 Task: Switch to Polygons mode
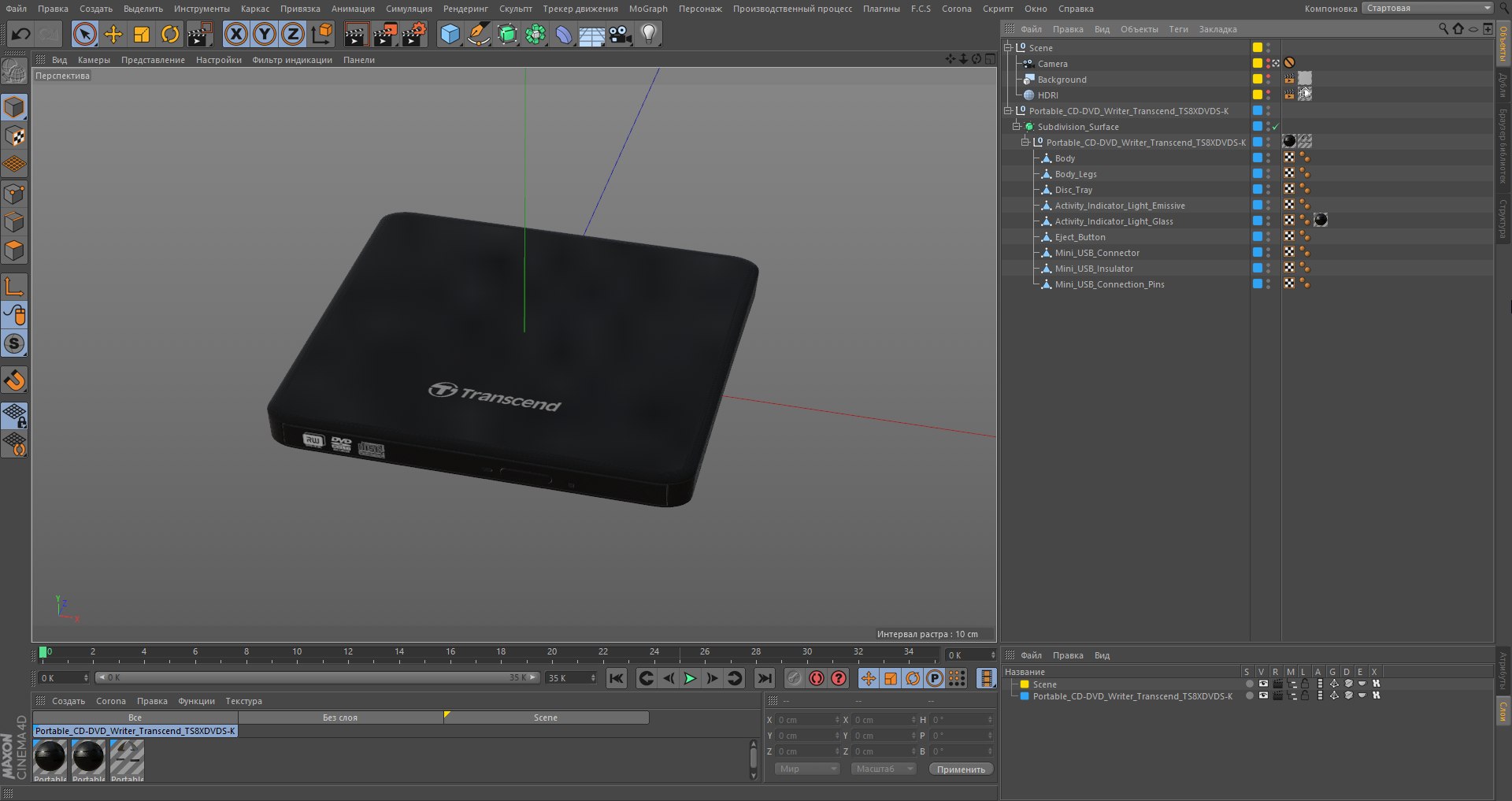[x=14, y=250]
